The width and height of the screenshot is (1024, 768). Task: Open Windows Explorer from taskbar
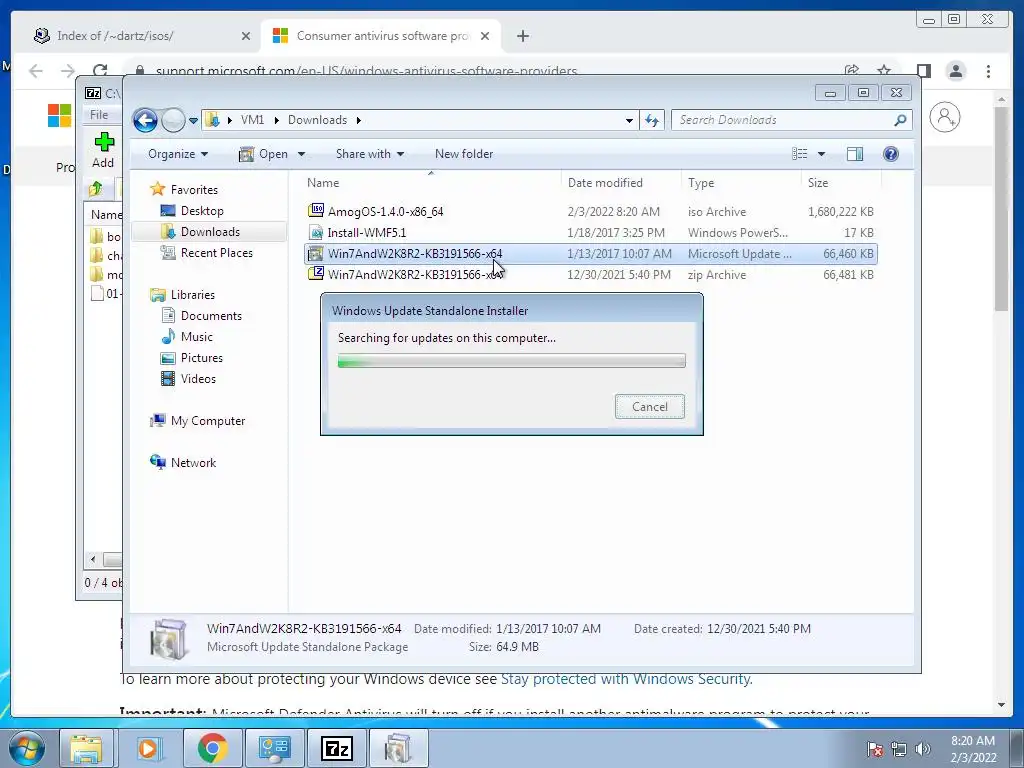click(86, 748)
